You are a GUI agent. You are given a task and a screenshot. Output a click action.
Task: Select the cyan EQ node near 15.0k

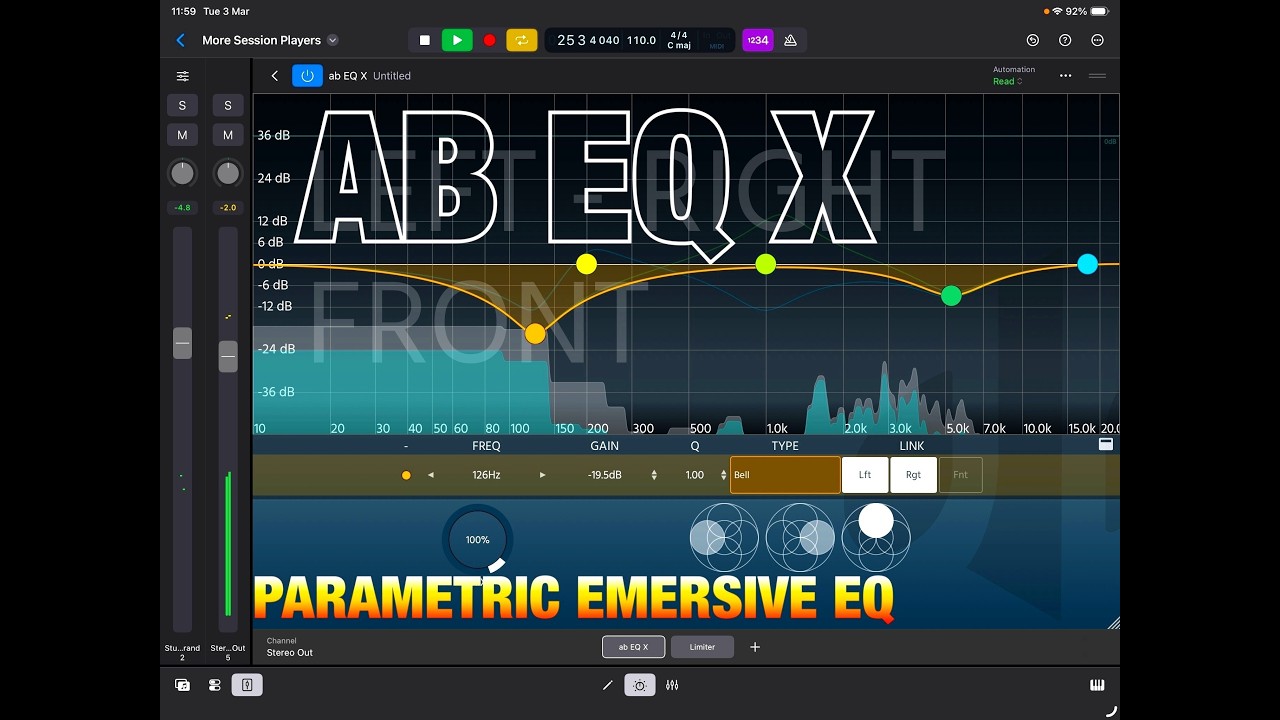pyautogui.click(x=1087, y=264)
